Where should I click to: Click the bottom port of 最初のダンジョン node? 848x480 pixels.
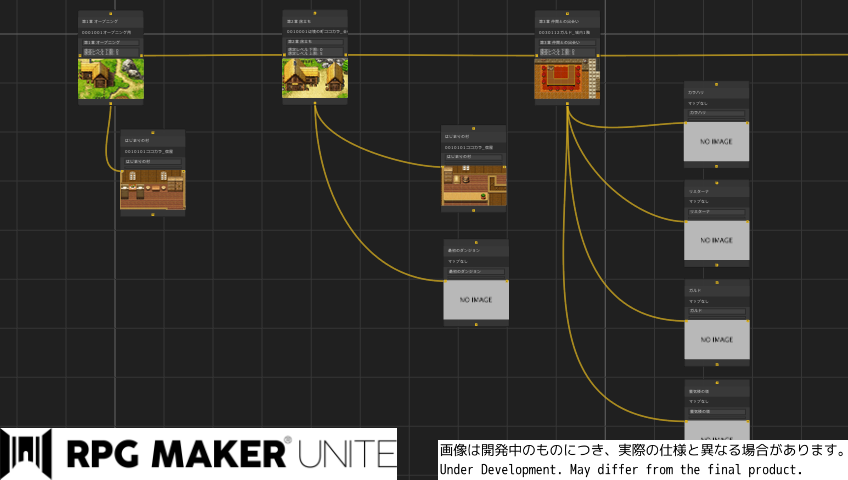click(x=476, y=324)
